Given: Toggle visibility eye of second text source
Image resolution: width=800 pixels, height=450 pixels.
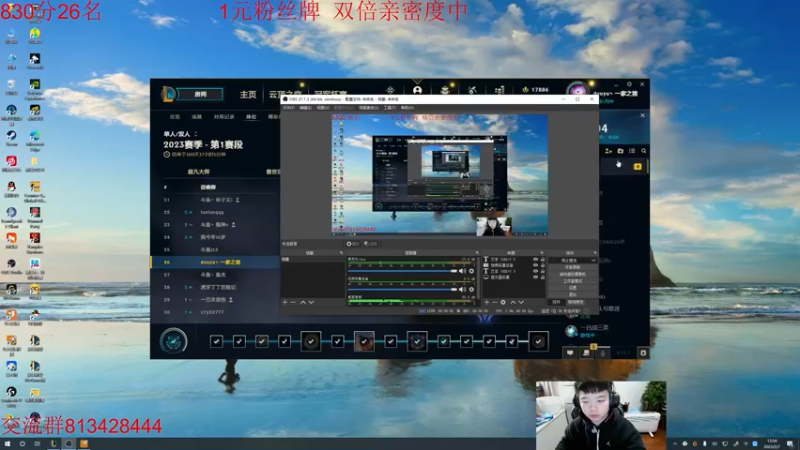Looking at the screenshot, I should (535, 271).
